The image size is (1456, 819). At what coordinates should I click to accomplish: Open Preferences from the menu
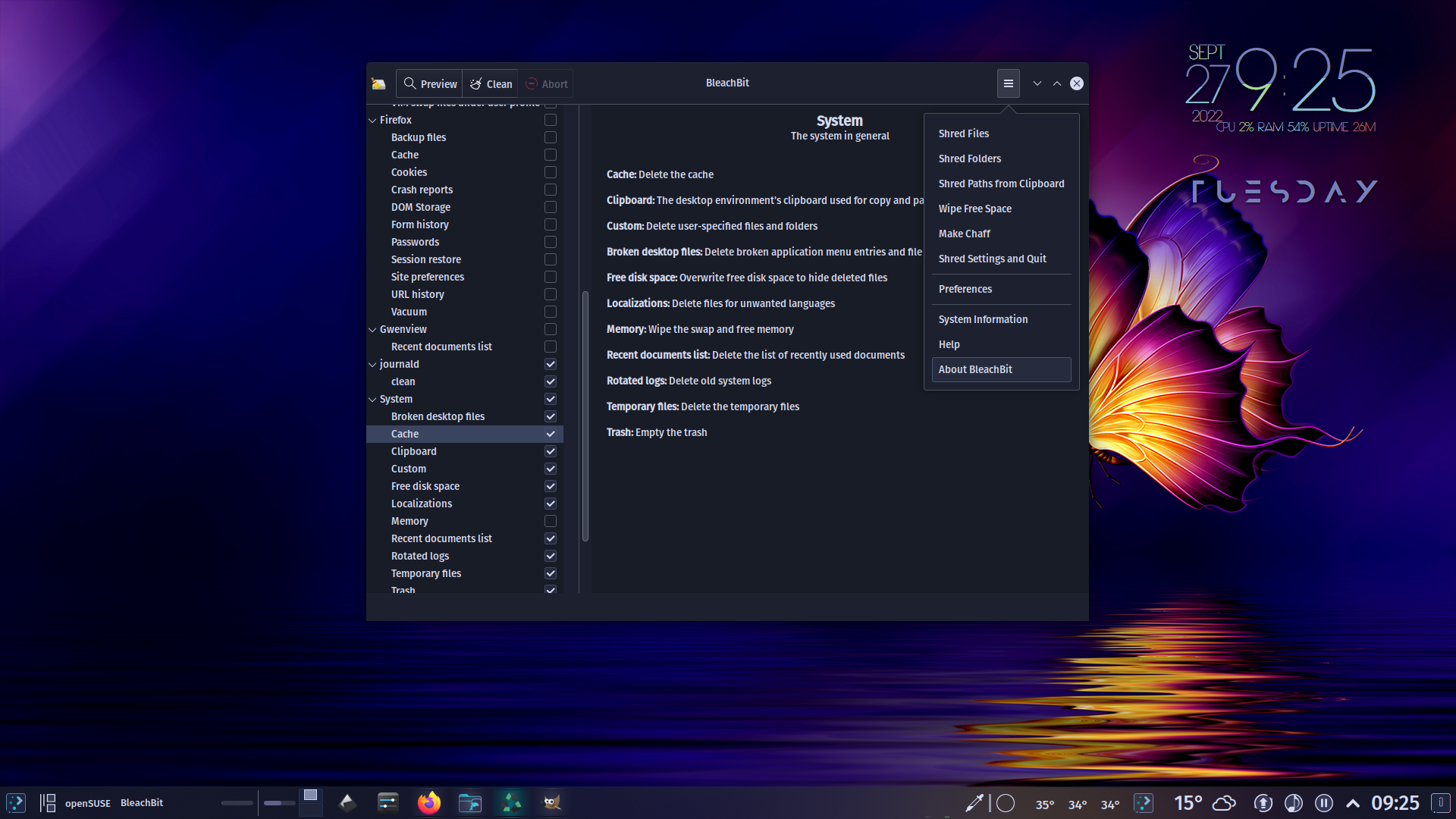pos(1001,289)
